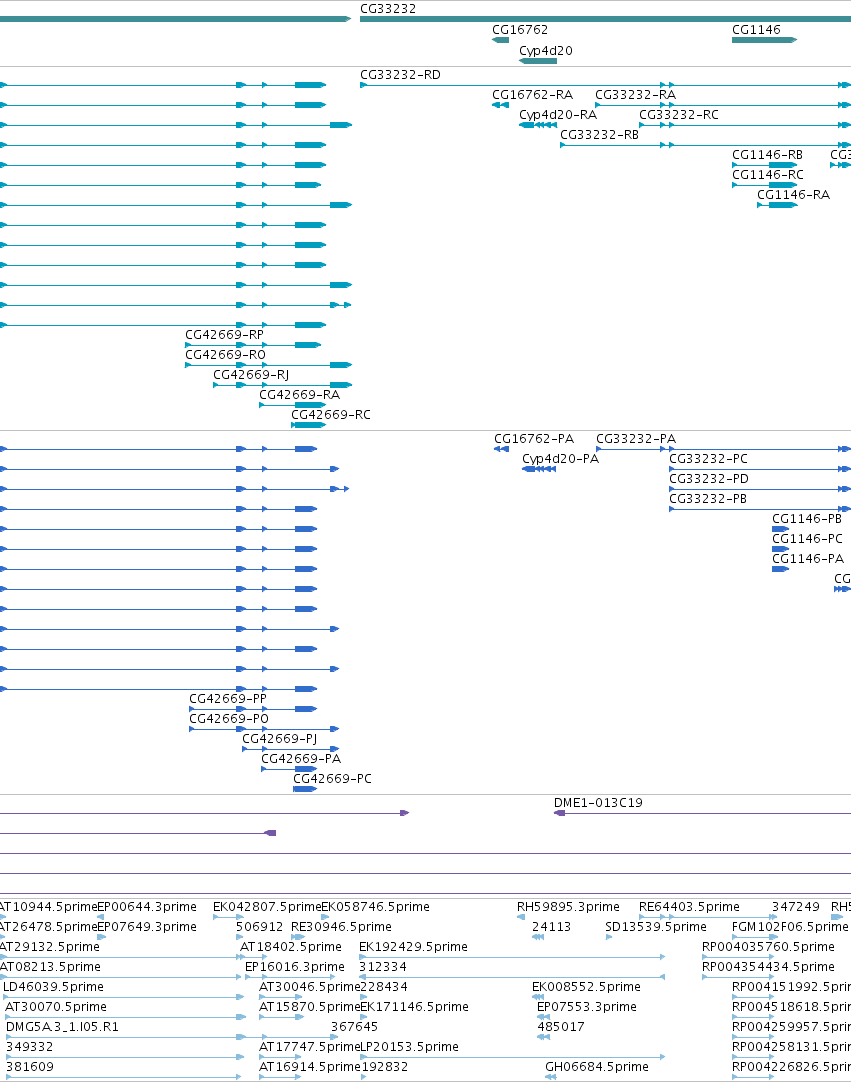Select transcript CG33232-RD

coord(400,75)
